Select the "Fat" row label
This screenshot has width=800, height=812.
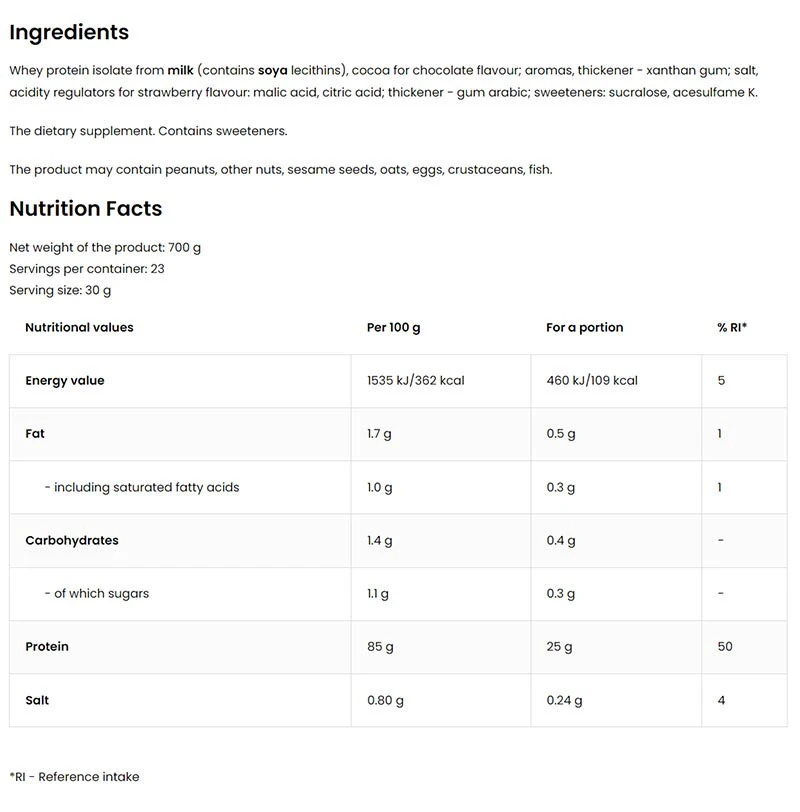coord(35,434)
